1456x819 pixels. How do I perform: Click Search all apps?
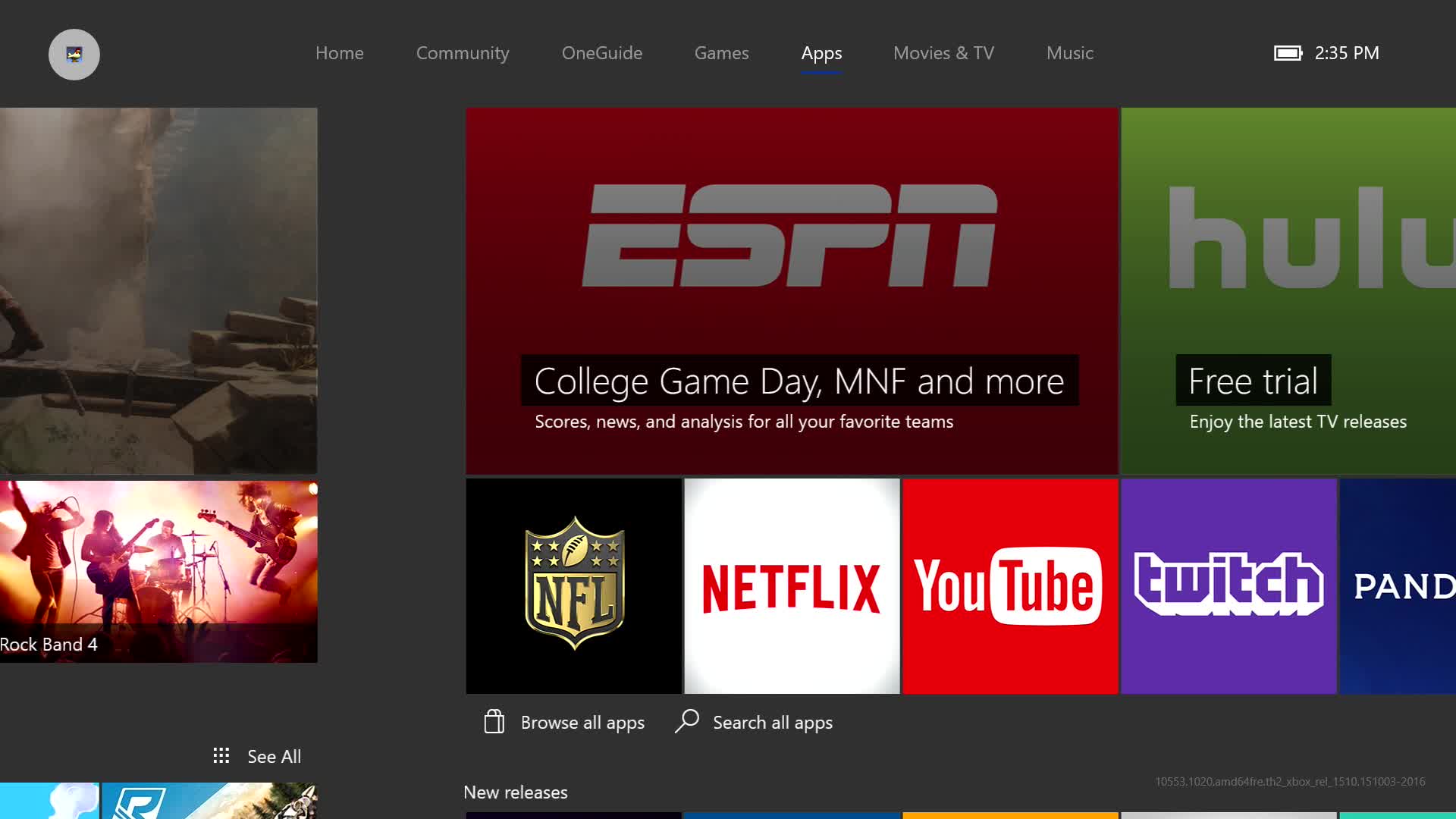(773, 723)
